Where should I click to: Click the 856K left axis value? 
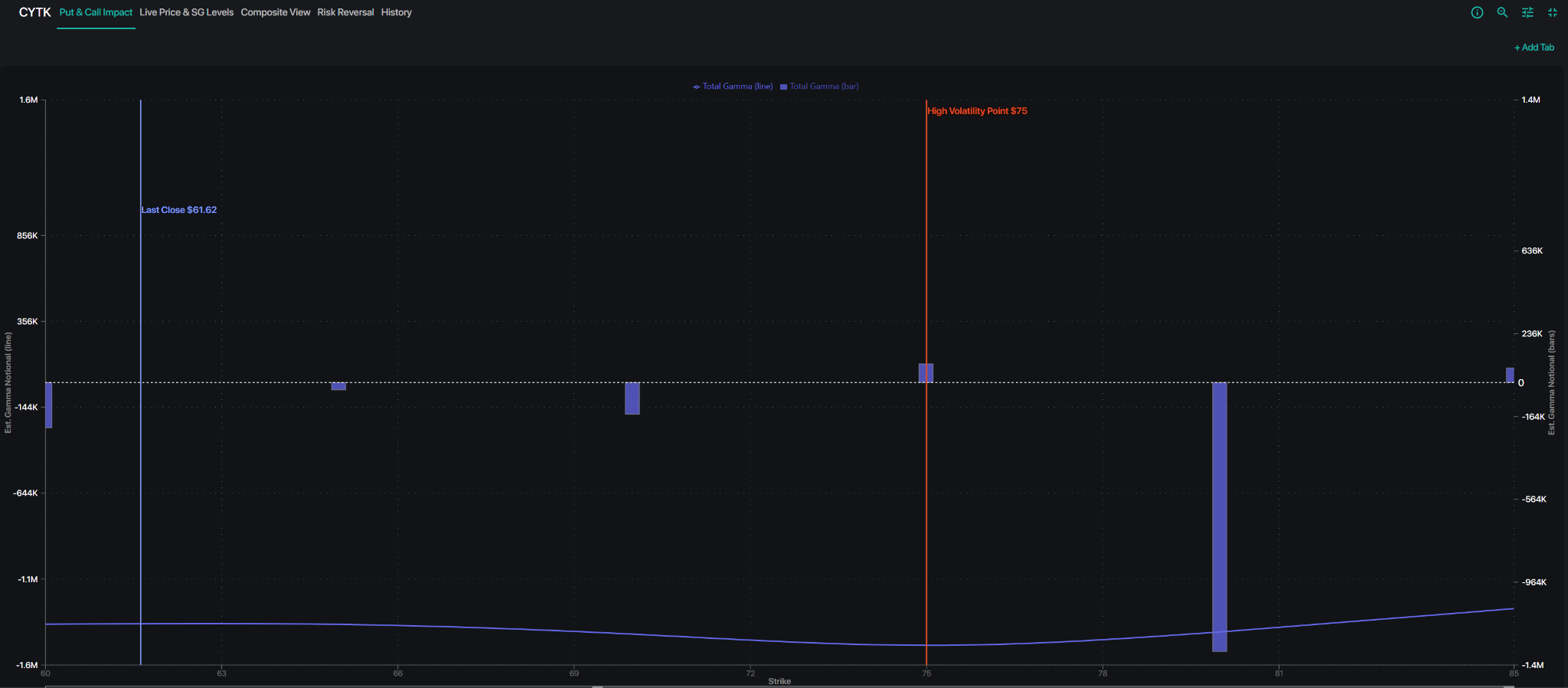click(27, 235)
